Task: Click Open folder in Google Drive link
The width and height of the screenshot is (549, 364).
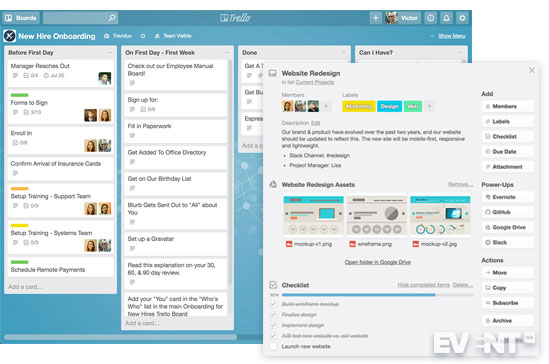Action: pyautogui.click(x=378, y=262)
